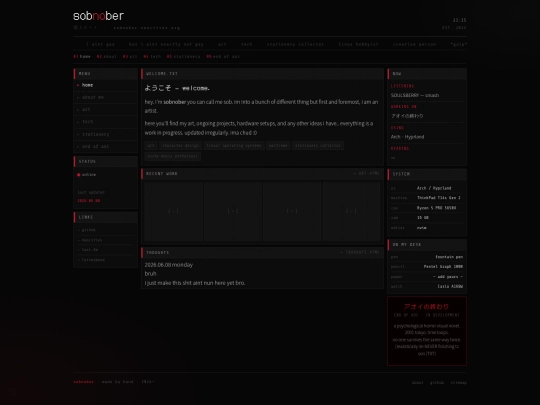Click the character design tag

180,146
